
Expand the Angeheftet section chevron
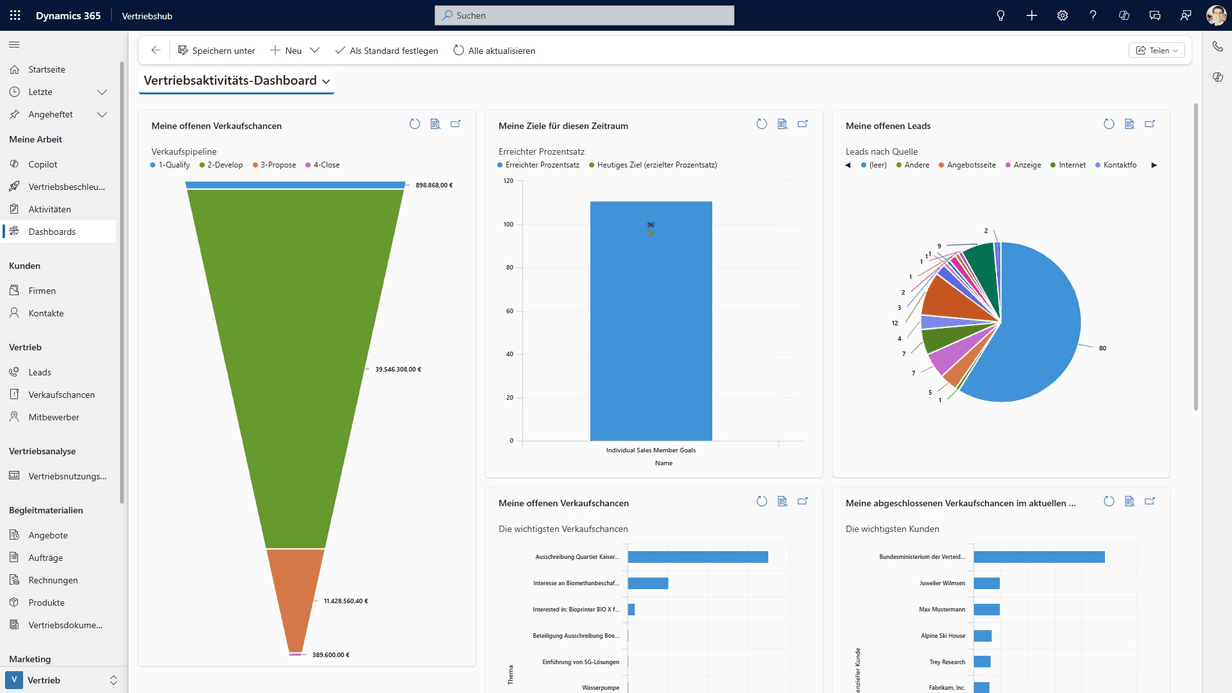[102, 115]
